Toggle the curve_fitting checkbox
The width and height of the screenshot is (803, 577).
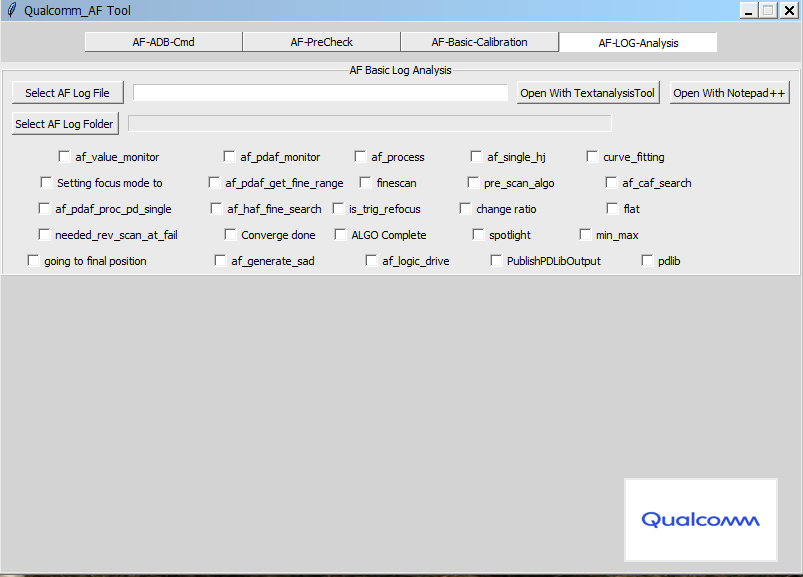pyautogui.click(x=593, y=157)
